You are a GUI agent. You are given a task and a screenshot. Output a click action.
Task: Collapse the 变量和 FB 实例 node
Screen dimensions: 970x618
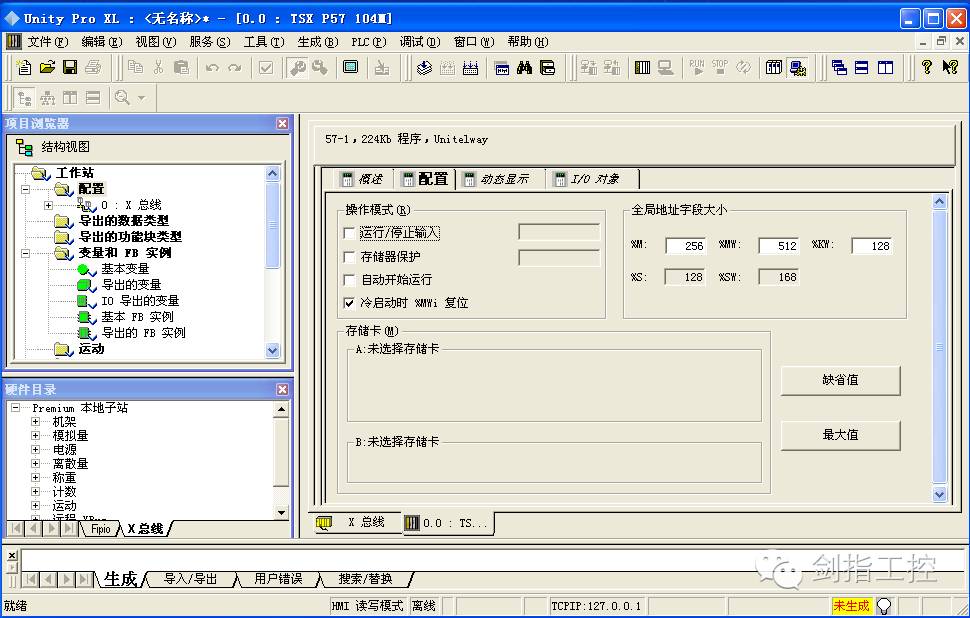[x=26, y=253]
